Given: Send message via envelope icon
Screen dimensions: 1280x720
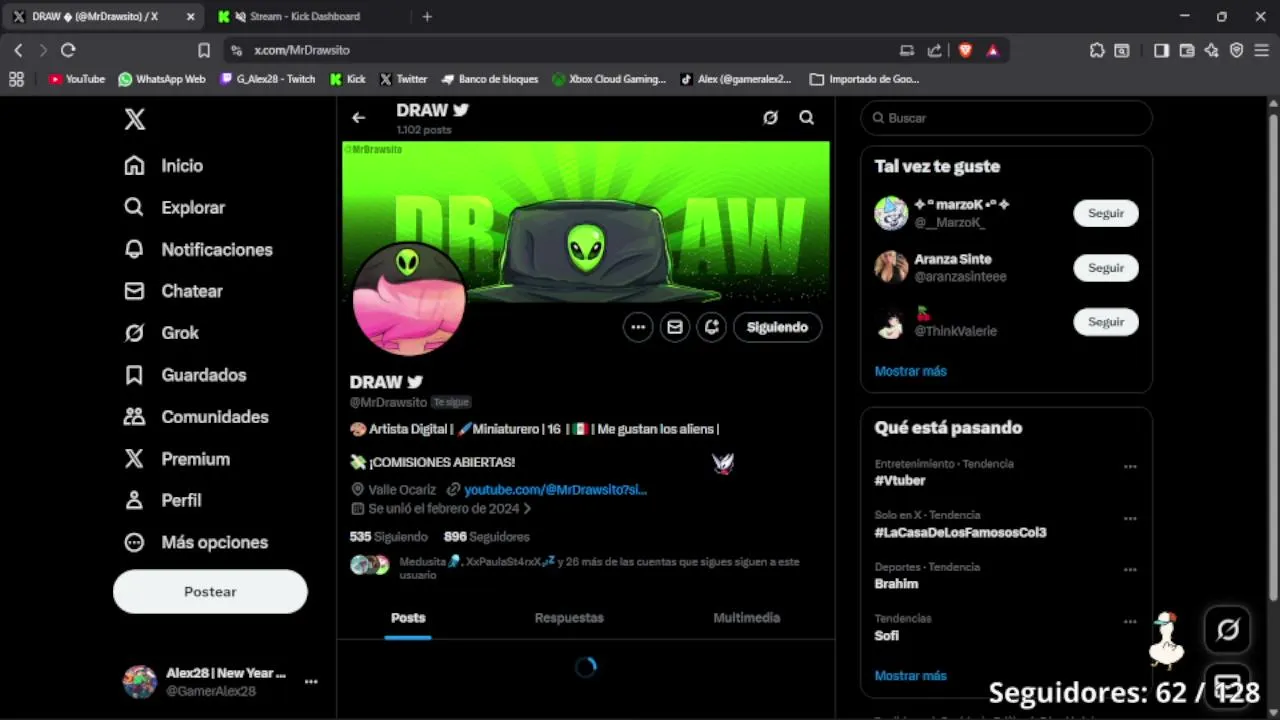Looking at the screenshot, I should [x=675, y=327].
